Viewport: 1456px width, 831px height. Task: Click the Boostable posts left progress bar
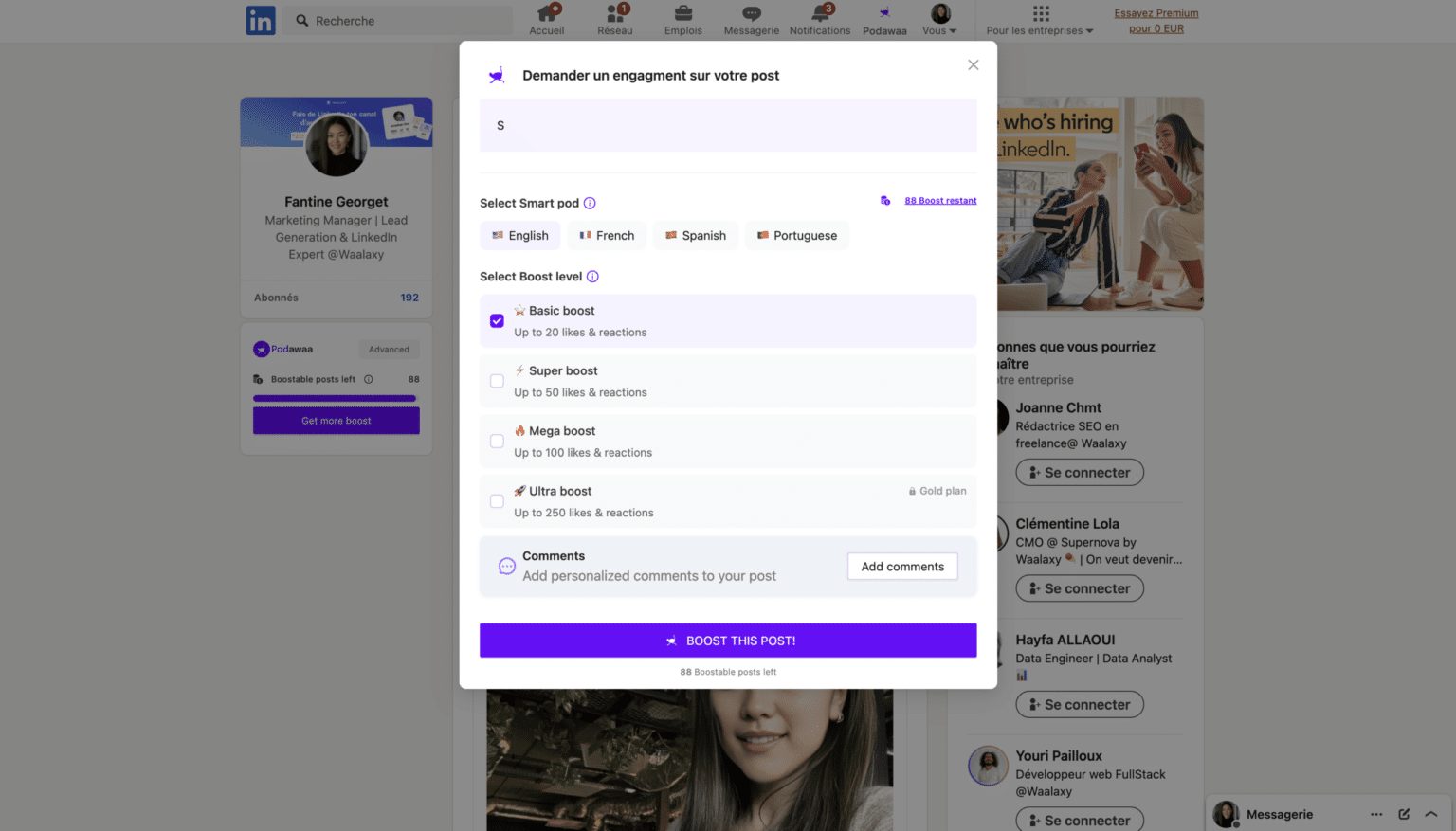point(335,398)
